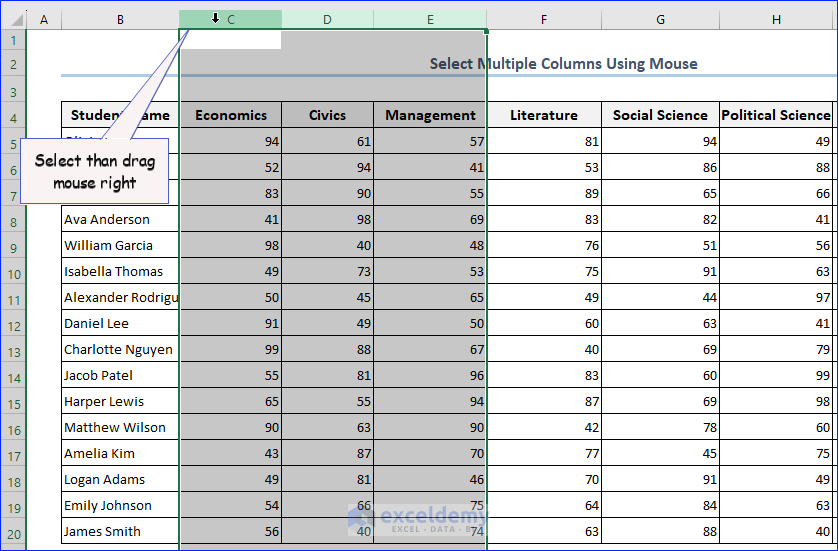Viewport: 838px width, 551px height.
Task: Select column E header
Action: pyautogui.click(x=430, y=20)
